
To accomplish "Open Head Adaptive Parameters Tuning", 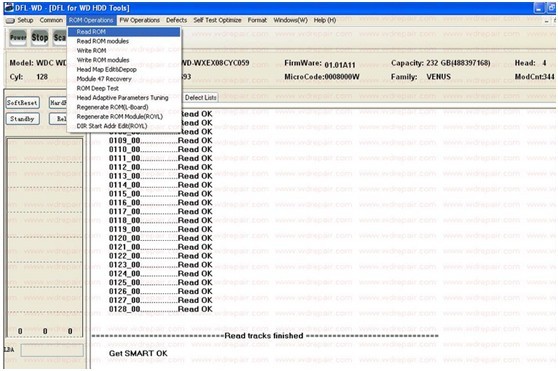I will [124, 98].
